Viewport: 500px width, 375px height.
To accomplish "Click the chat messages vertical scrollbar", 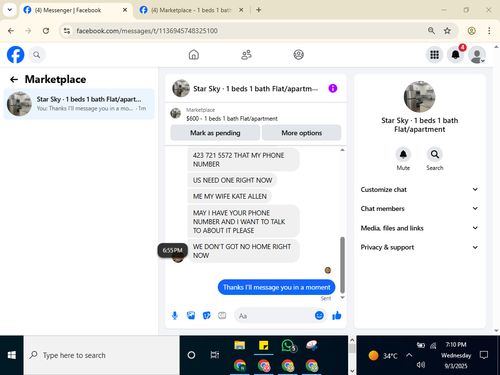I will point(342,265).
